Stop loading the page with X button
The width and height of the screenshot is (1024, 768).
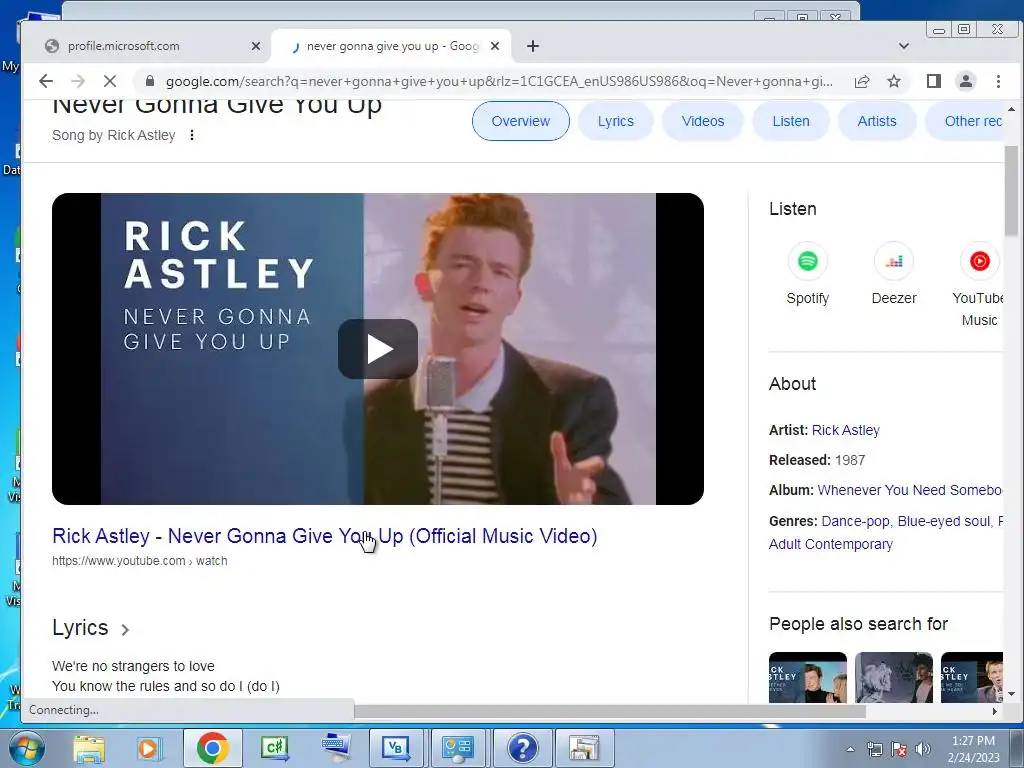110,81
